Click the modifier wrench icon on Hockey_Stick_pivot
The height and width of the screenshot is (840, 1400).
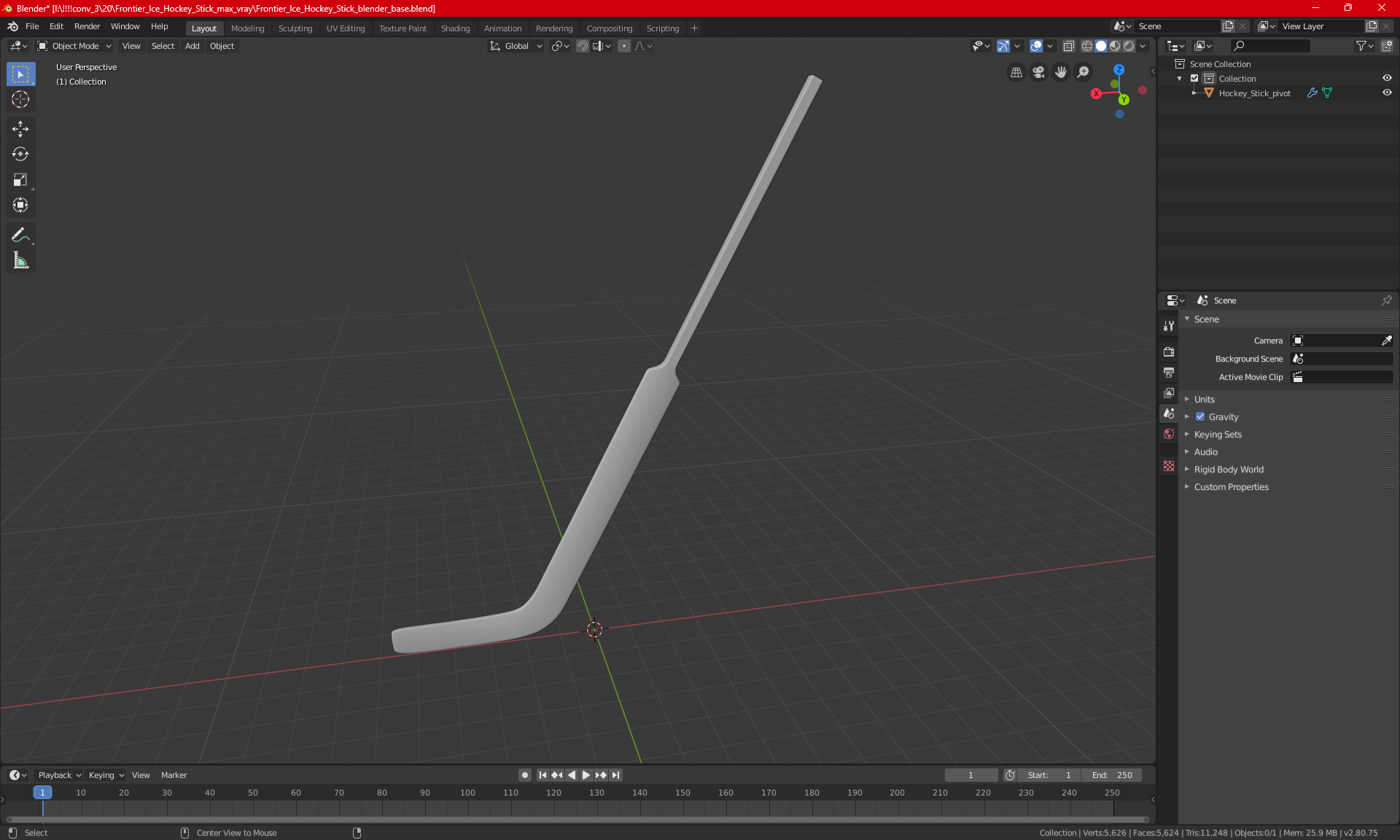[x=1312, y=93]
